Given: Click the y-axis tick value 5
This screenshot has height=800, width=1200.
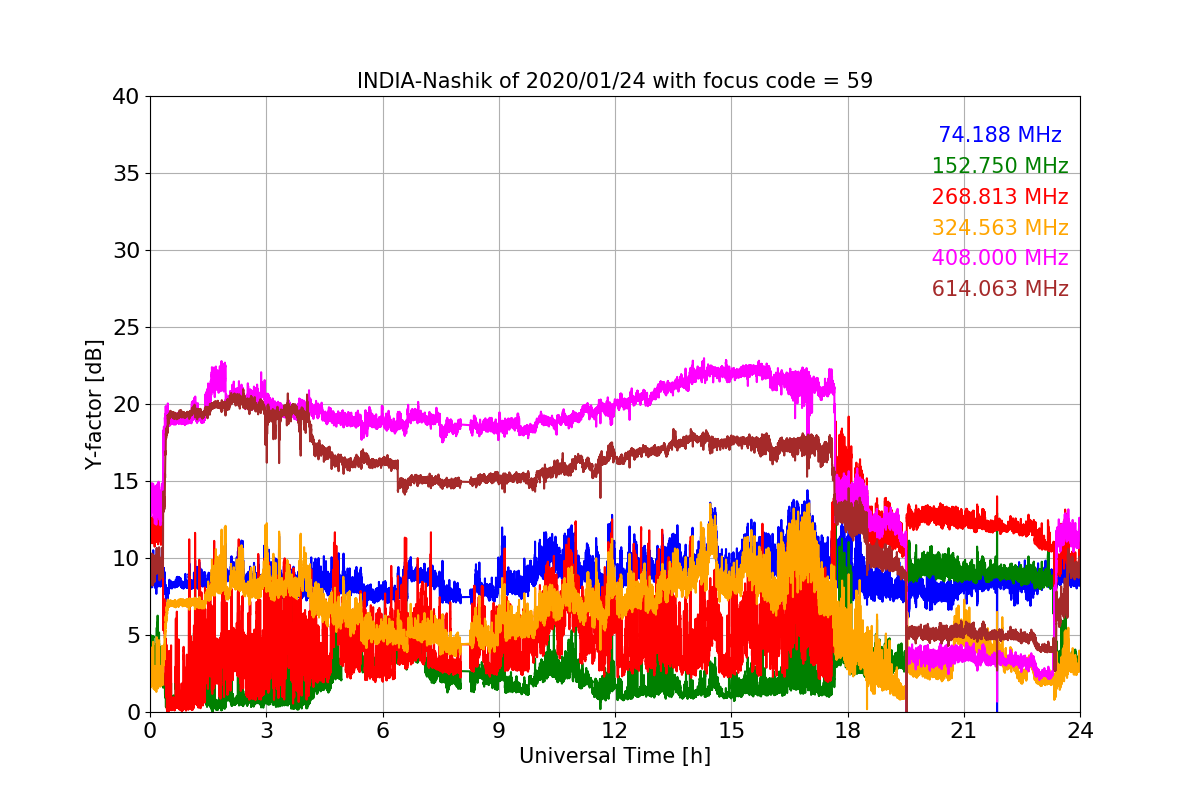Looking at the screenshot, I should tap(134, 636).
